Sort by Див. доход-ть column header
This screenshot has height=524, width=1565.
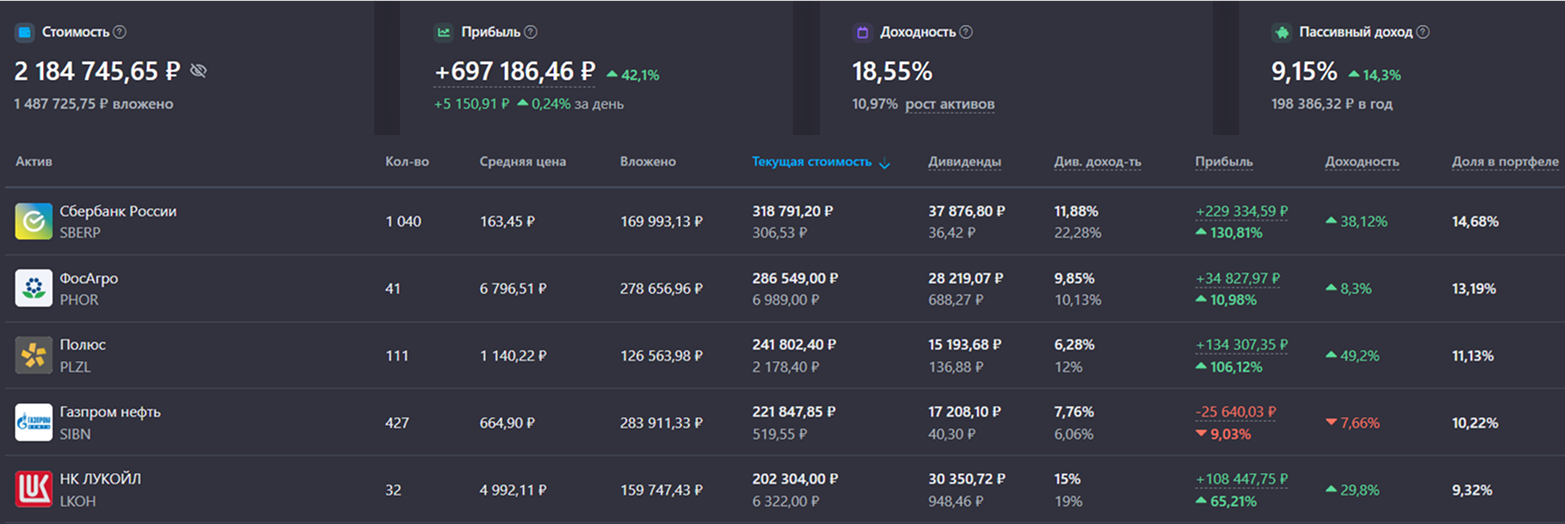click(1098, 162)
